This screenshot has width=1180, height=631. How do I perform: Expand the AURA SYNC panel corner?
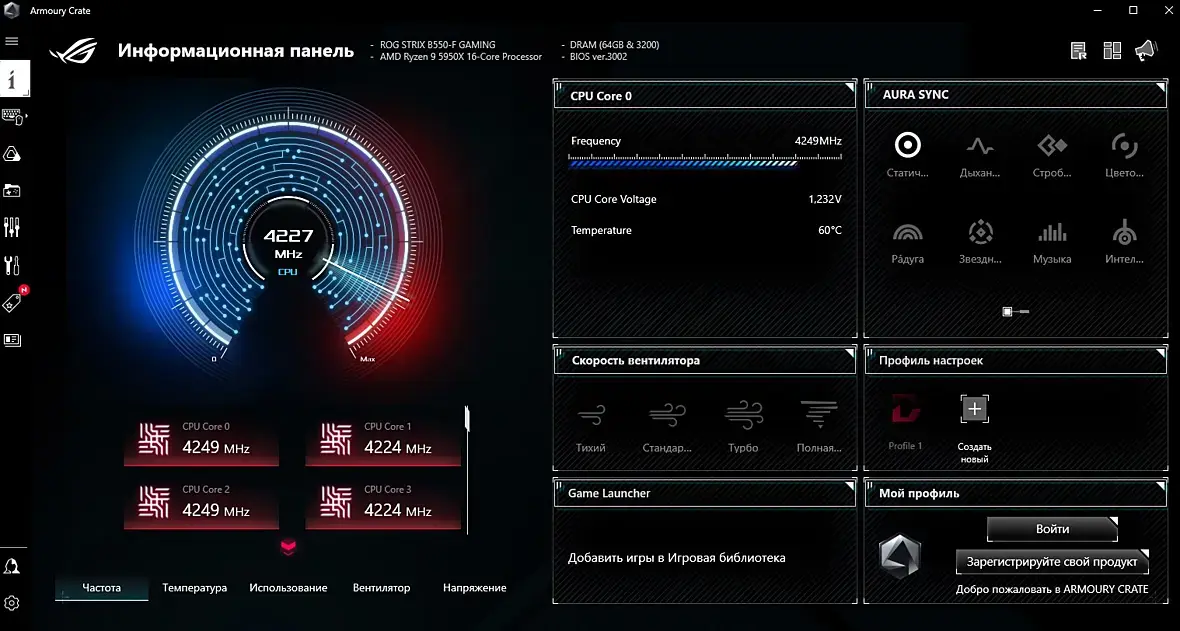point(1160,87)
